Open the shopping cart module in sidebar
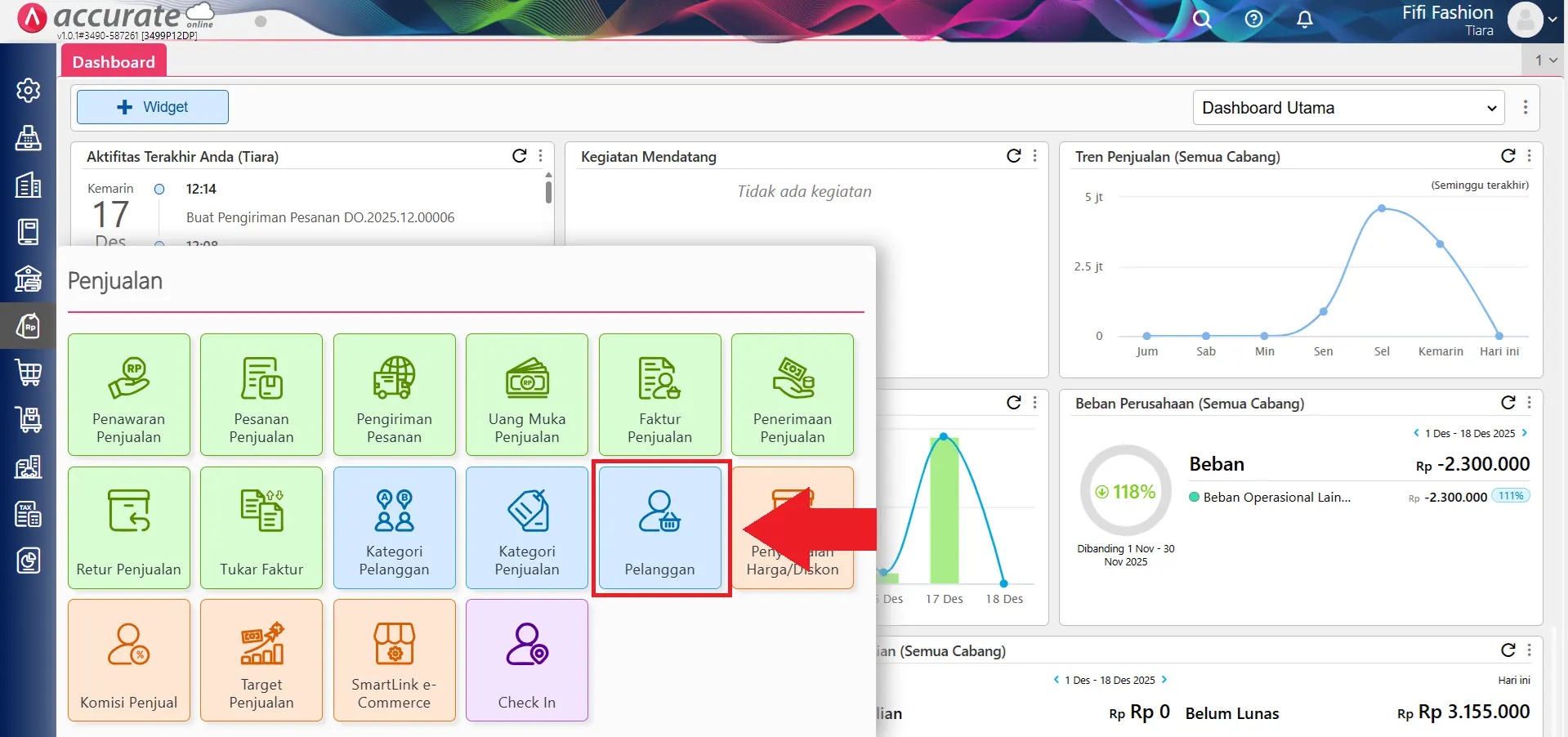The image size is (1568, 737). 29,373
